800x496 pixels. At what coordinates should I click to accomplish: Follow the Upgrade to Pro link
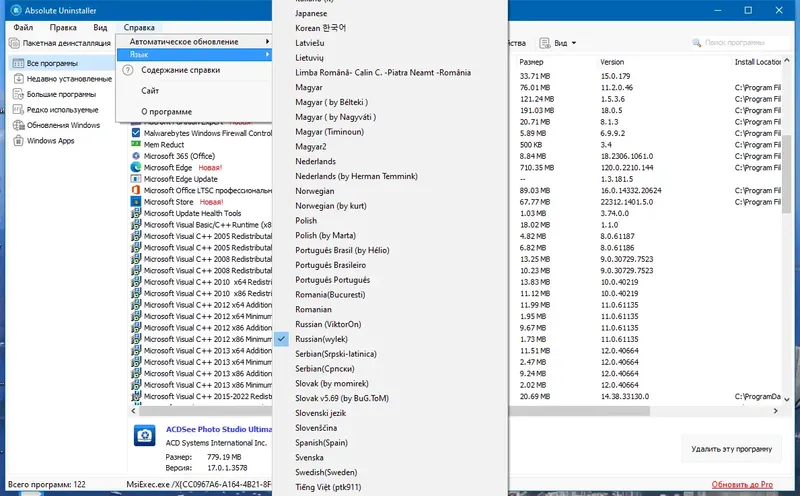[x=742, y=484]
